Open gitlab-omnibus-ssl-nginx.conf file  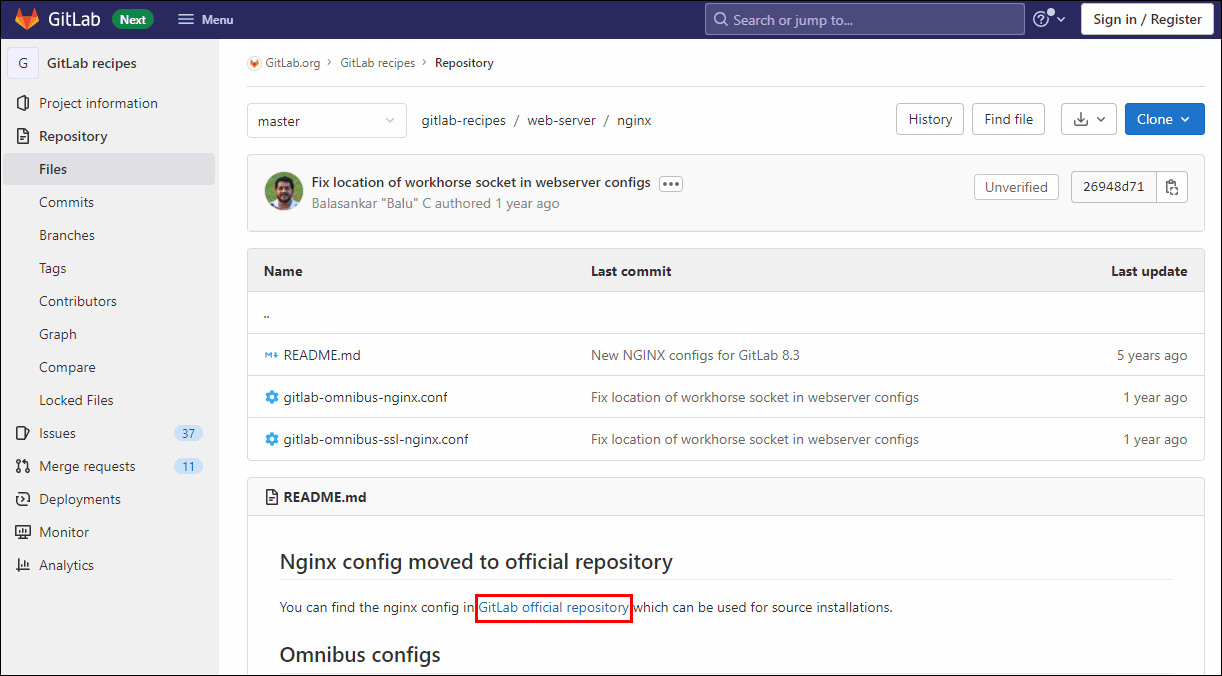376,439
